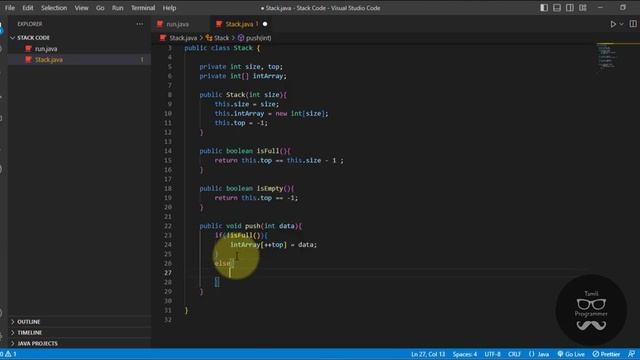The height and width of the screenshot is (360, 640).
Task: Restore down the VS Code window
Action: [x=622, y=8]
